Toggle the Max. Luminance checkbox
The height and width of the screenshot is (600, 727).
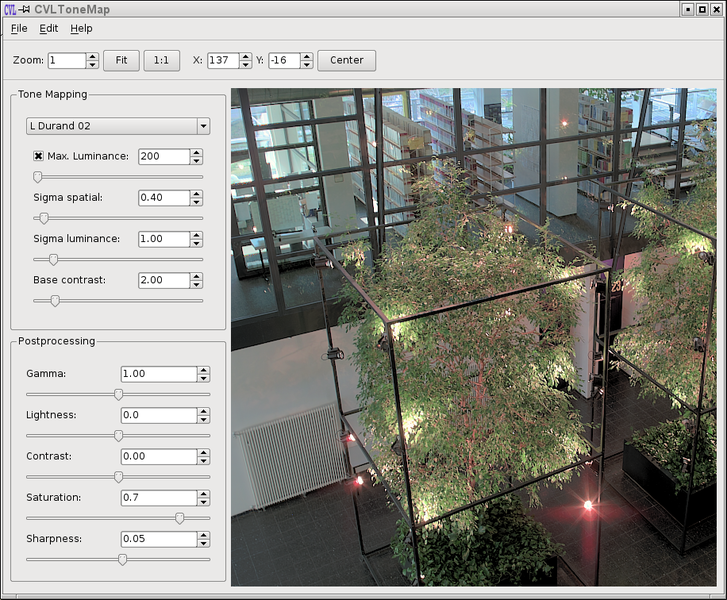(x=38, y=156)
